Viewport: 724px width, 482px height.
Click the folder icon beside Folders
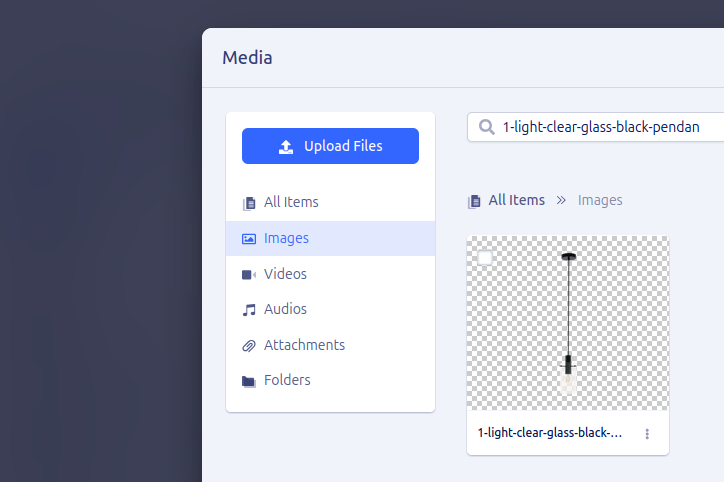point(249,381)
